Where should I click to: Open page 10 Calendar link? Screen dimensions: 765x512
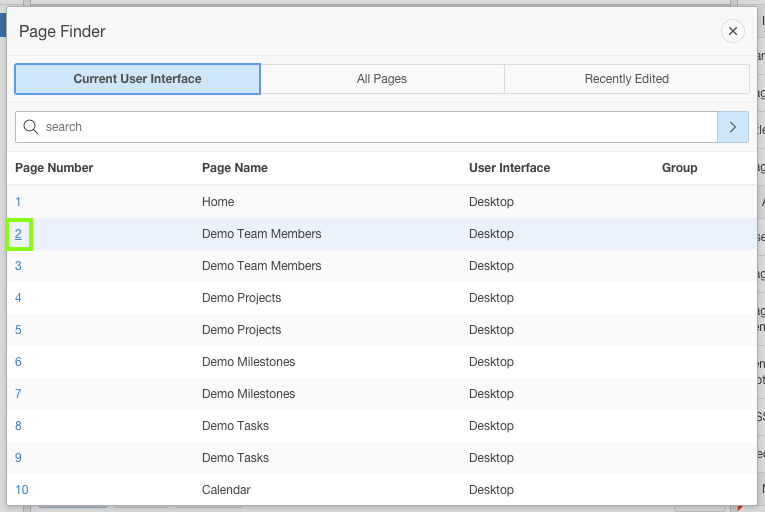pyautogui.click(x=22, y=490)
